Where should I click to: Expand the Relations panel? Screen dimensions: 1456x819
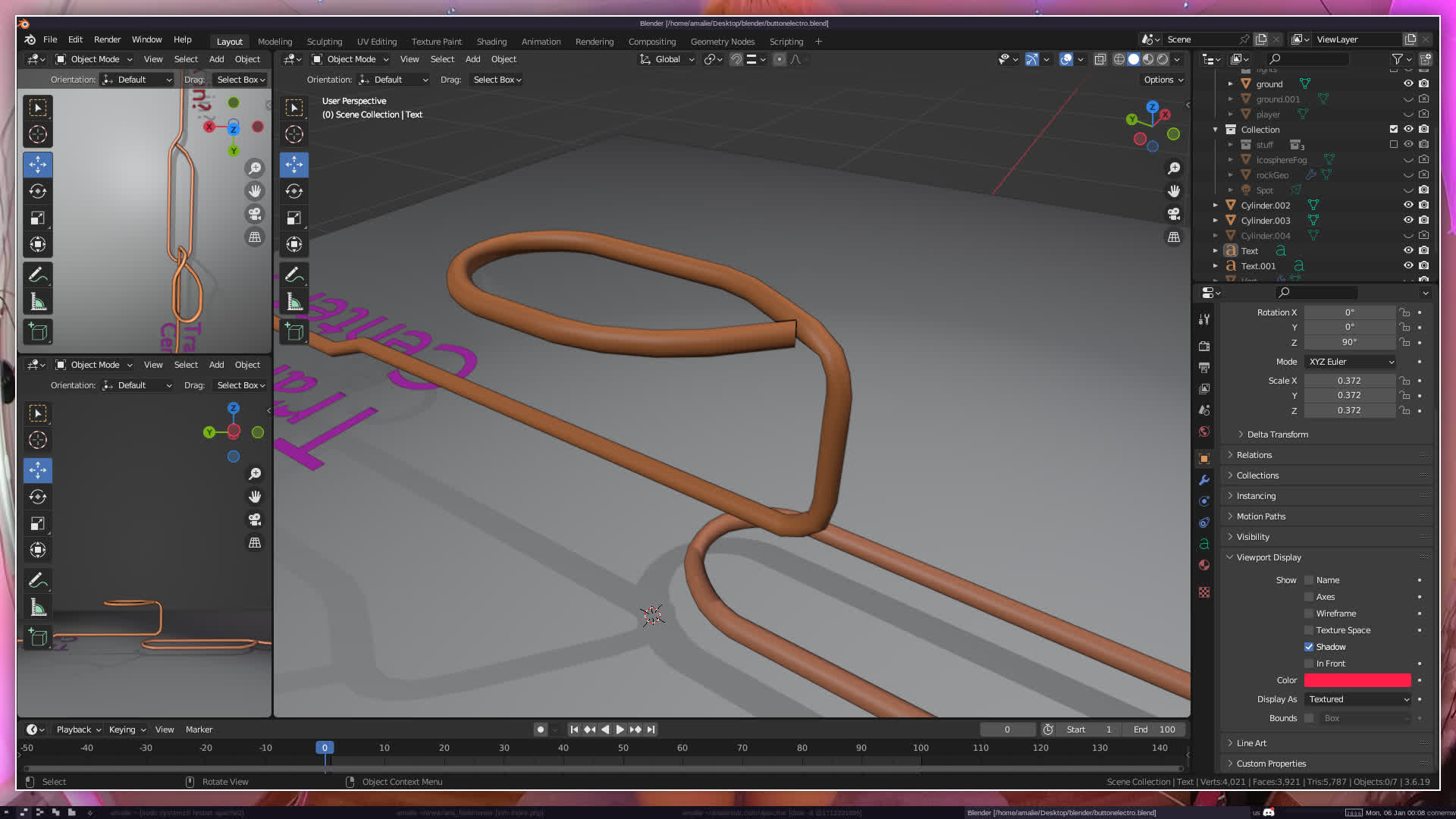(x=1254, y=455)
